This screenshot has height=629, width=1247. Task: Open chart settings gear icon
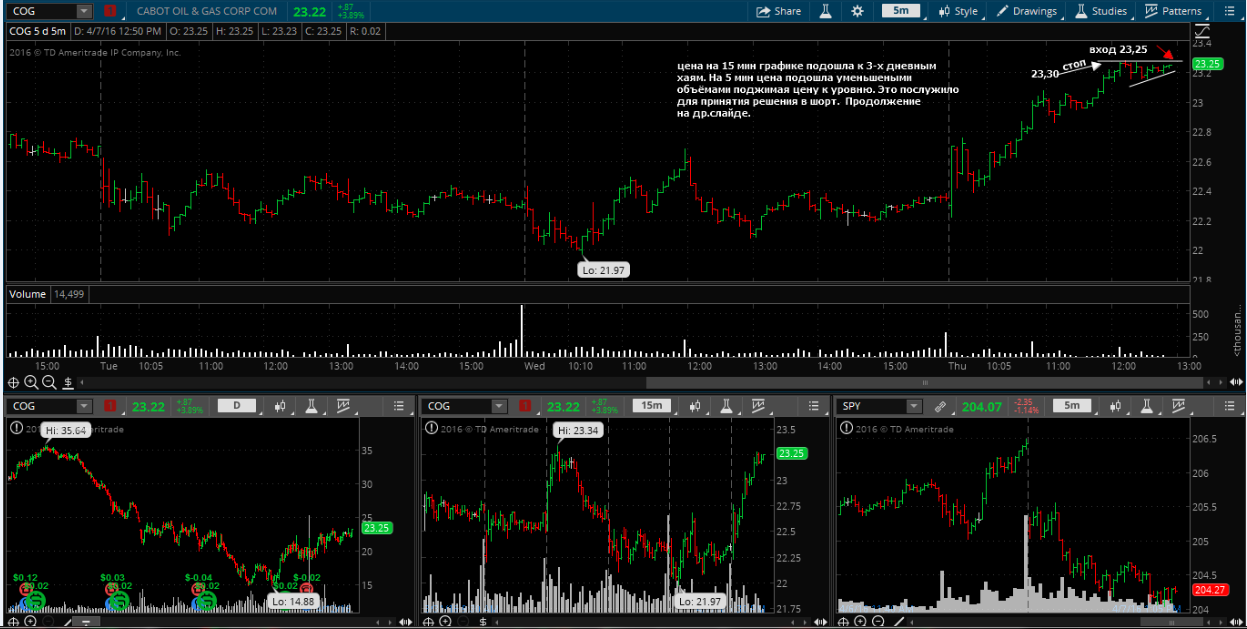click(857, 11)
